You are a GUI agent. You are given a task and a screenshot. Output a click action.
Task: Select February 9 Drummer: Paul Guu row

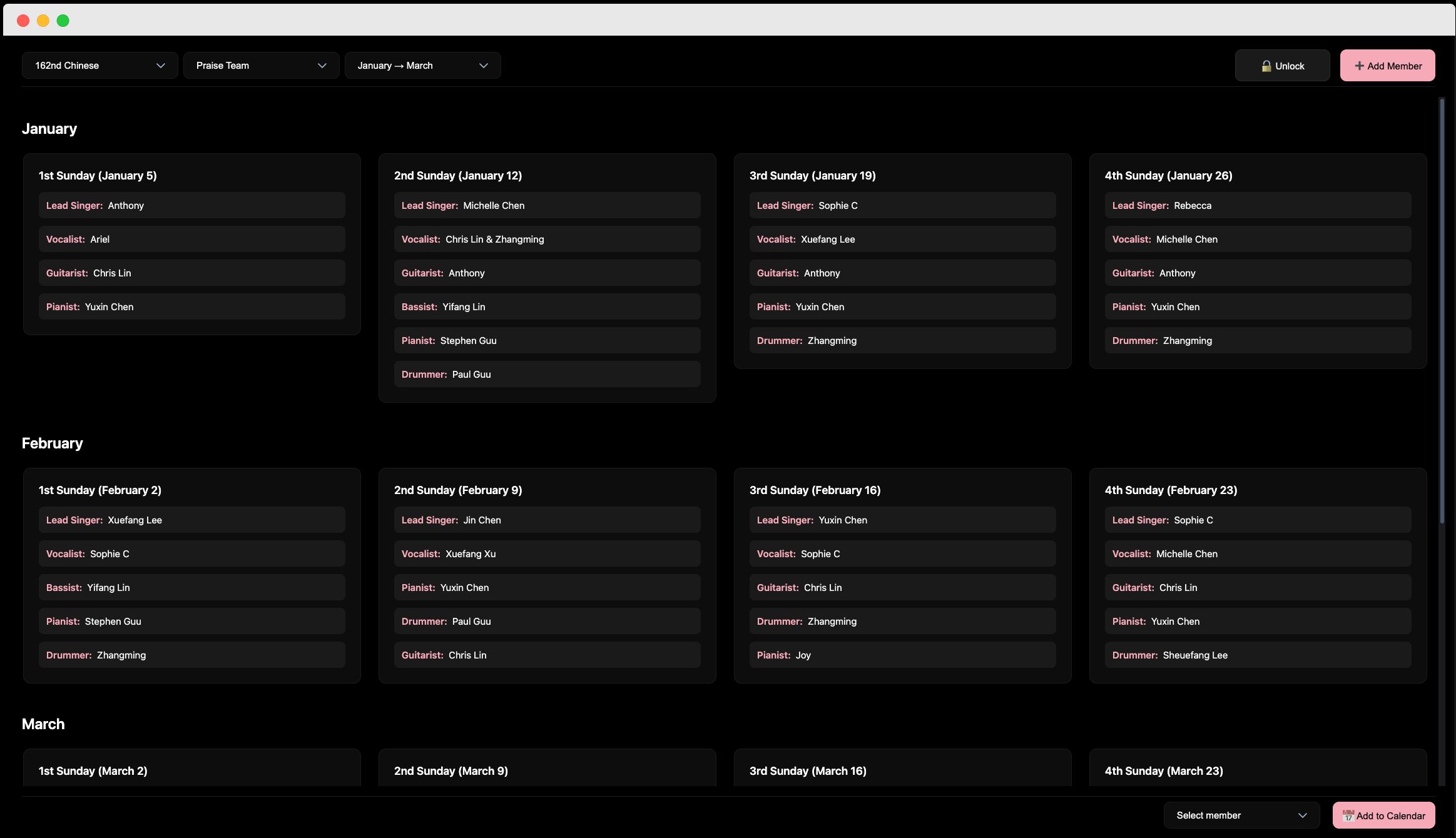tap(547, 621)
